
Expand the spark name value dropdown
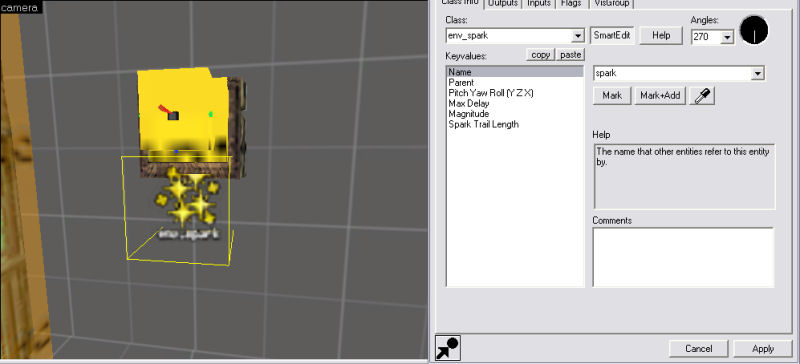(758, 74)
